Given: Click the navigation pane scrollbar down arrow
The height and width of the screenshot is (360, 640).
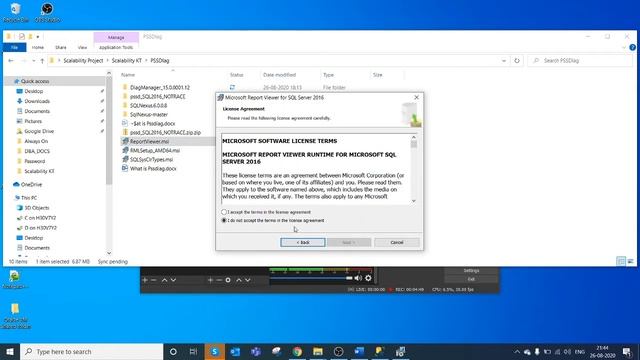Looking at the screenshot, I should 109,253.
